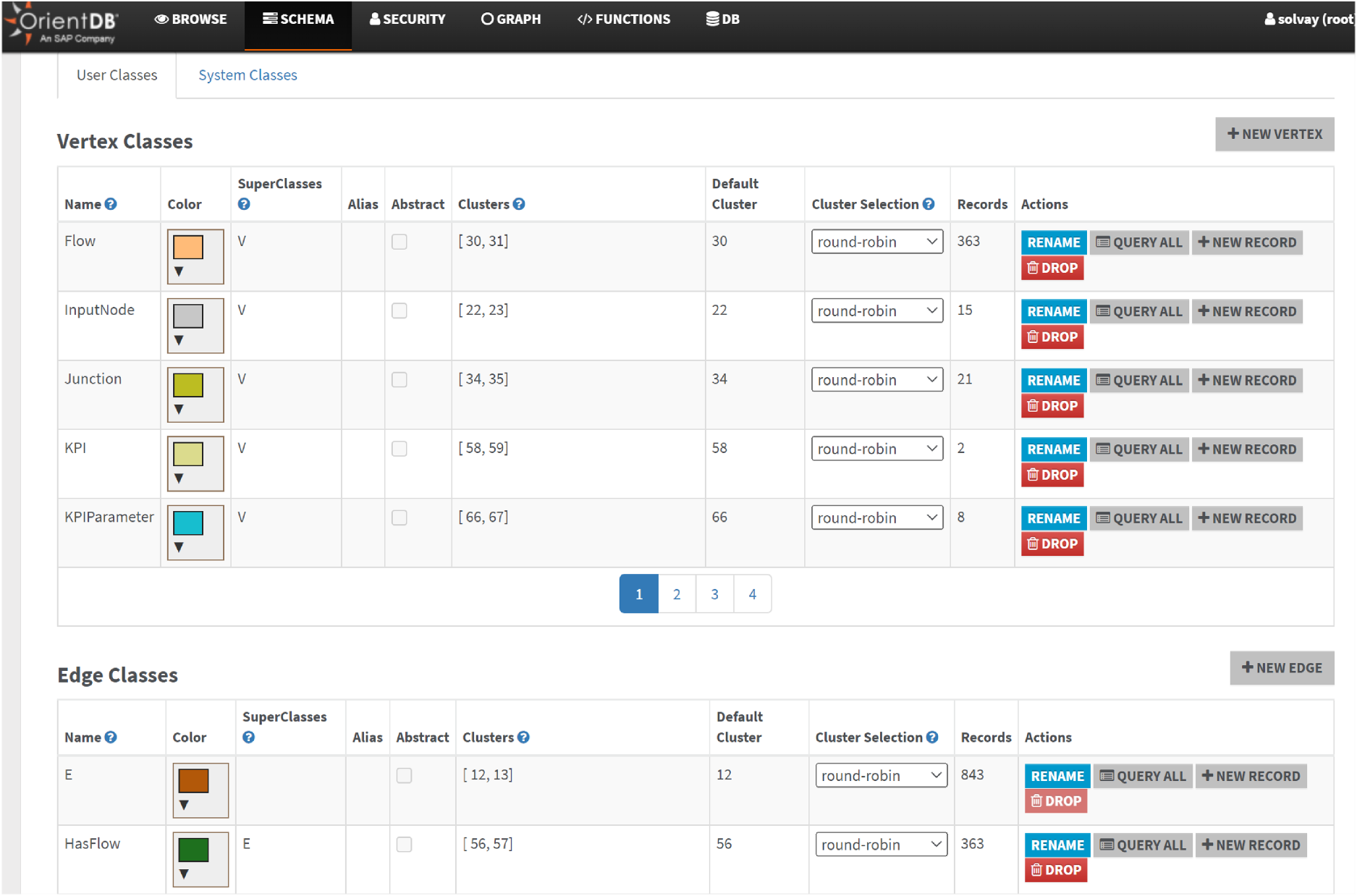Click help icon next to Edge Name header

tap(111, 737)
